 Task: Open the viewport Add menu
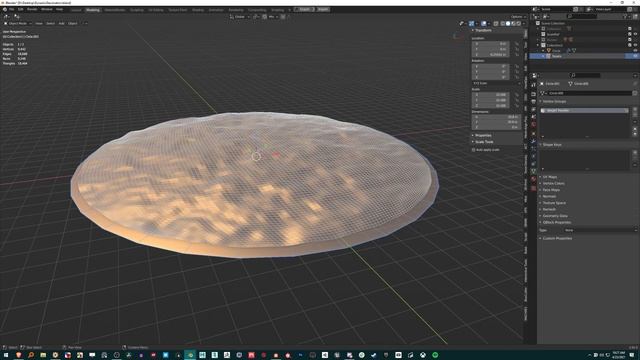click(x=61, y=23)
